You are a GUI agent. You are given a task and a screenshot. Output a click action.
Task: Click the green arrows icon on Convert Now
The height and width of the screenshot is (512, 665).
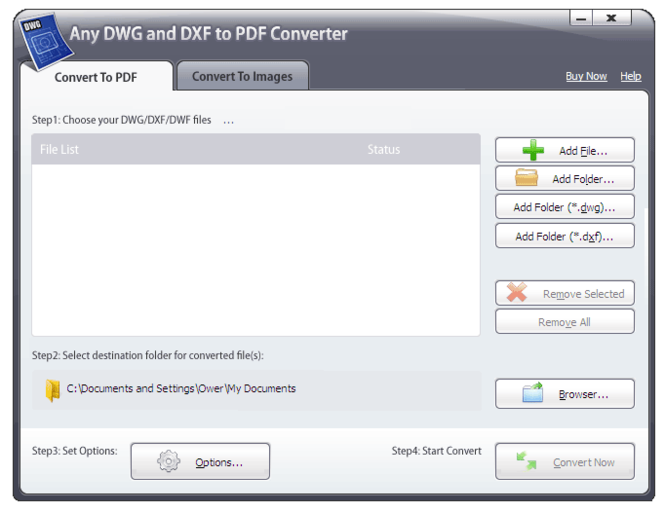(x=526, y=461)
